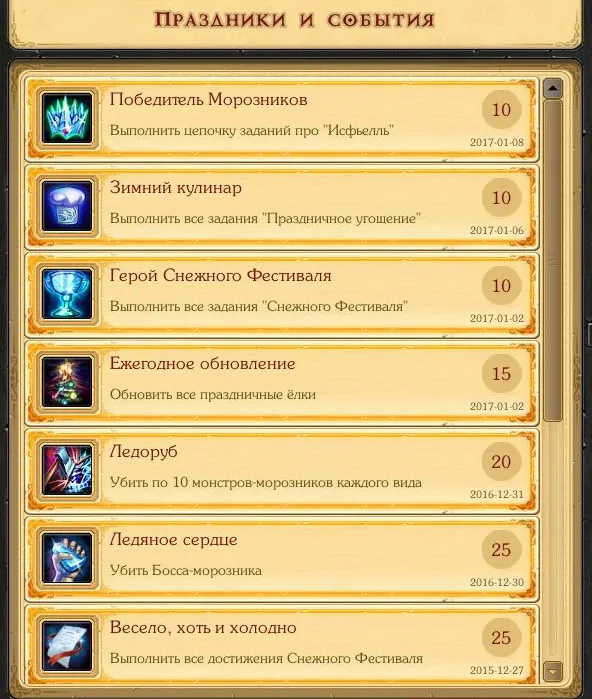The width and height of the screenshot is (592, 699).
Task: Click the scrollbar down arrow button
Action: click(553, 671)
